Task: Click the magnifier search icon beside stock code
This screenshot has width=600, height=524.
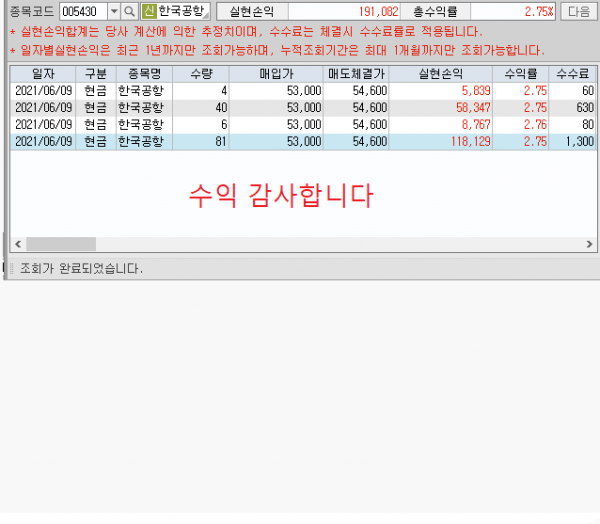Action: [129, 11]
